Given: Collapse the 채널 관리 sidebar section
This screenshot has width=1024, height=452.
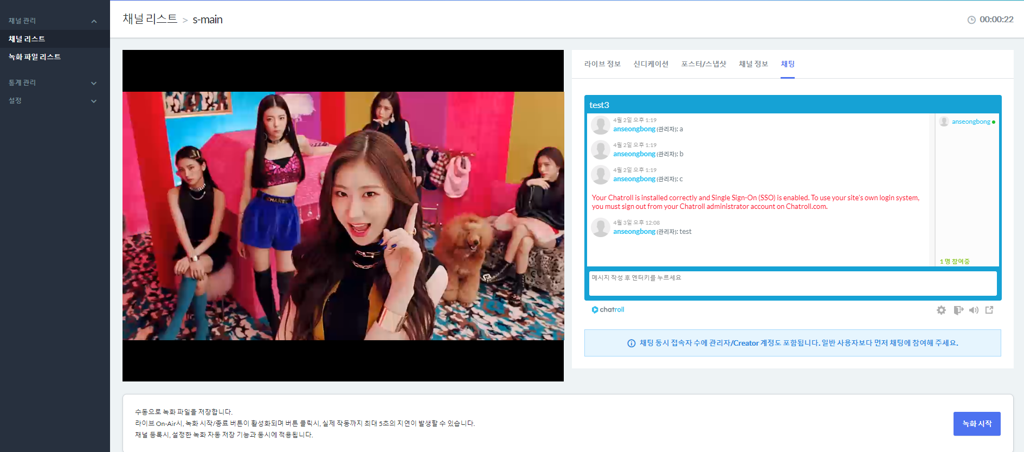Looking at the screenshot, I should pos(94,21).
